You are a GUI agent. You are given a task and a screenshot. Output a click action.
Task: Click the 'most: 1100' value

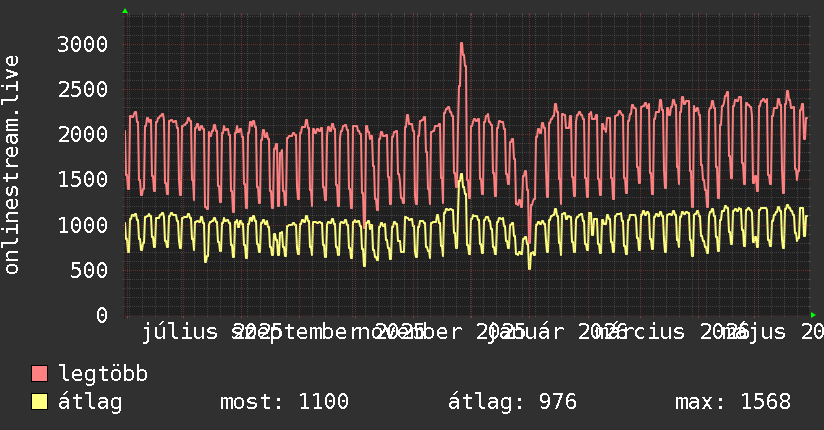point(284,402)
